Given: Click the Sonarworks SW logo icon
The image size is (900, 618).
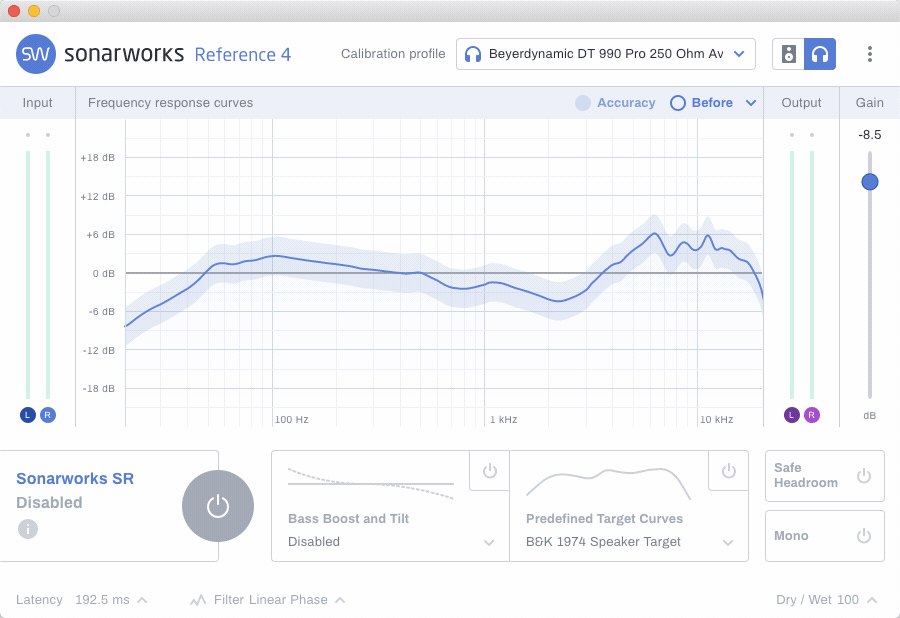Looking at the screenshot, I should coord(36,54).
